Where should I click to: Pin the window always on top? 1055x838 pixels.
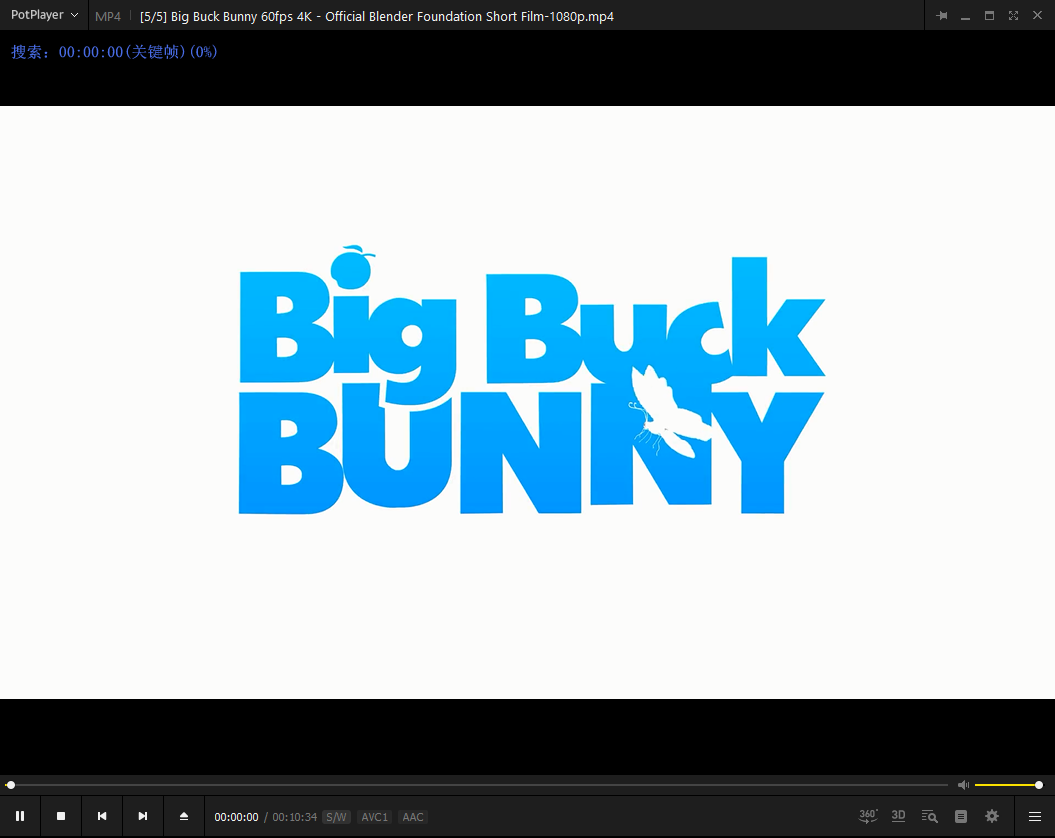click(x=941, y=15)
